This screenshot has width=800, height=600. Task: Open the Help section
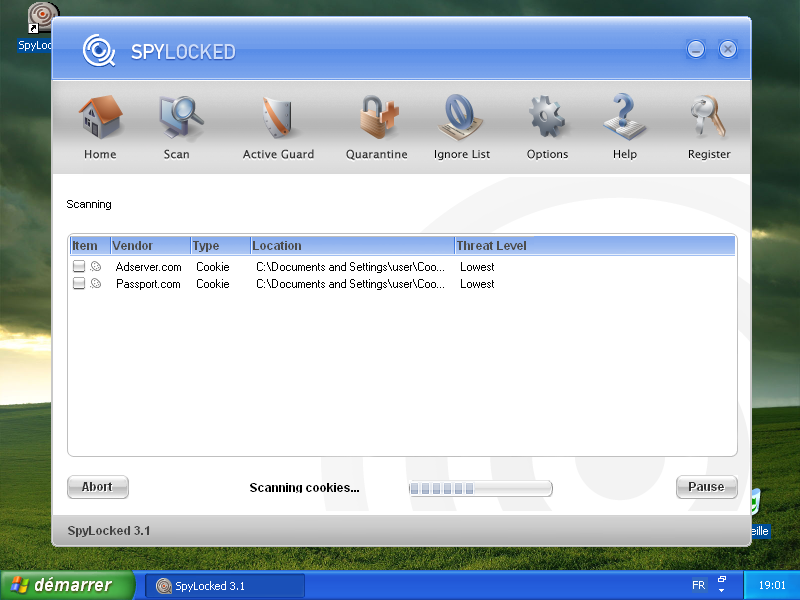624,128
